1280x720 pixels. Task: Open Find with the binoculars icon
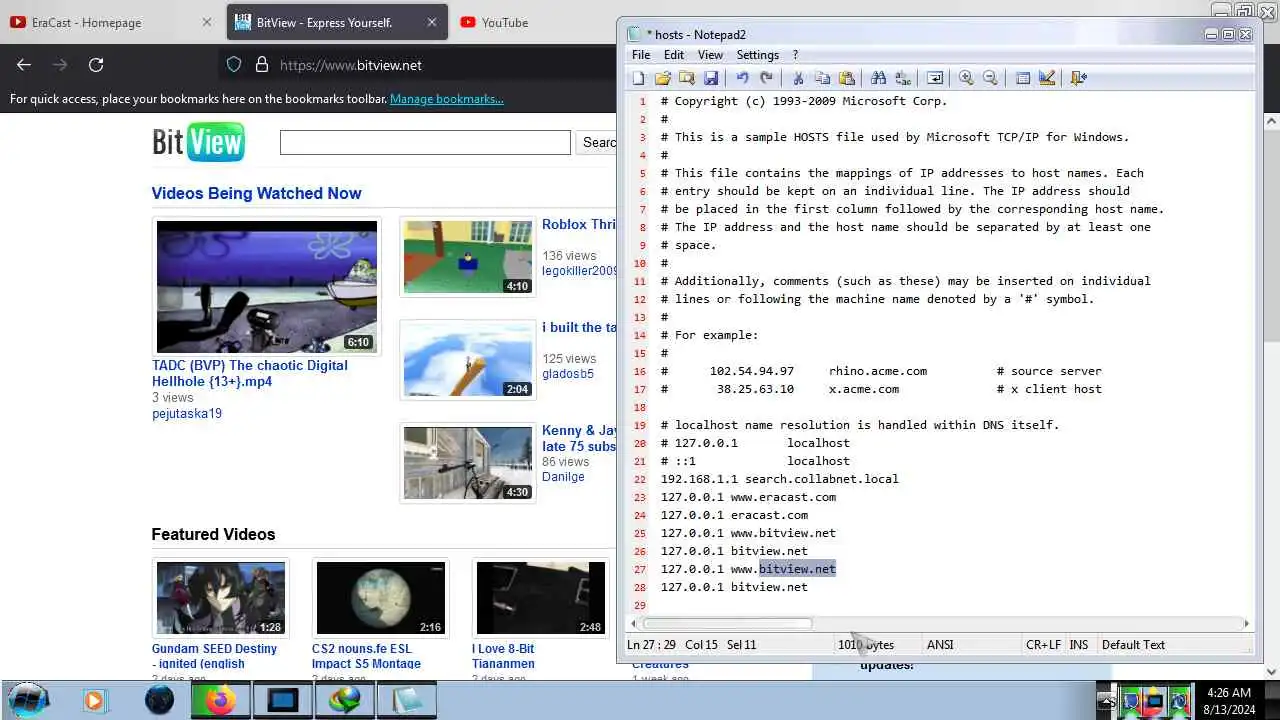pyautogui.click(x=878, y=78)
